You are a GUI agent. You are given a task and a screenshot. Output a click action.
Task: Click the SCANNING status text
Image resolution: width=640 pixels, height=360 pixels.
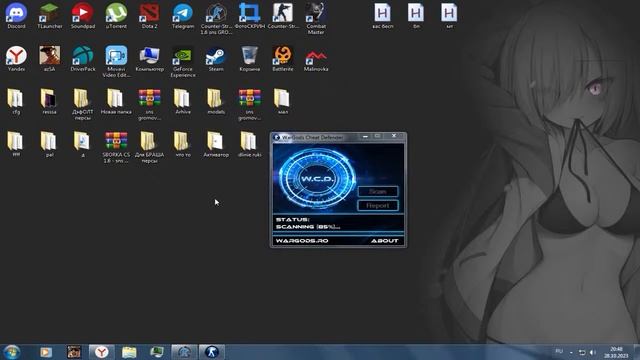[308, 227]
